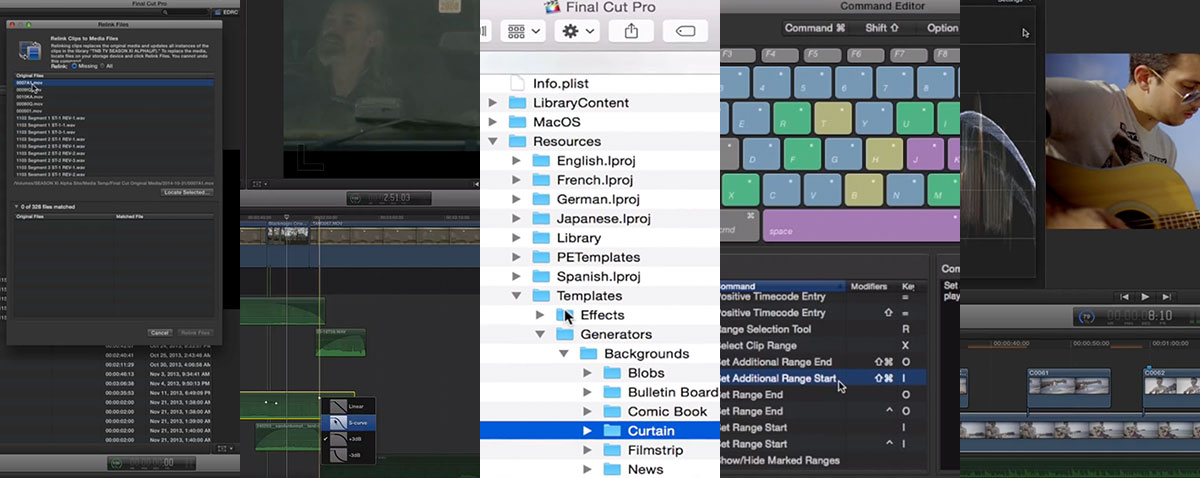Select the All relink radio button

(x=101, y=66)
